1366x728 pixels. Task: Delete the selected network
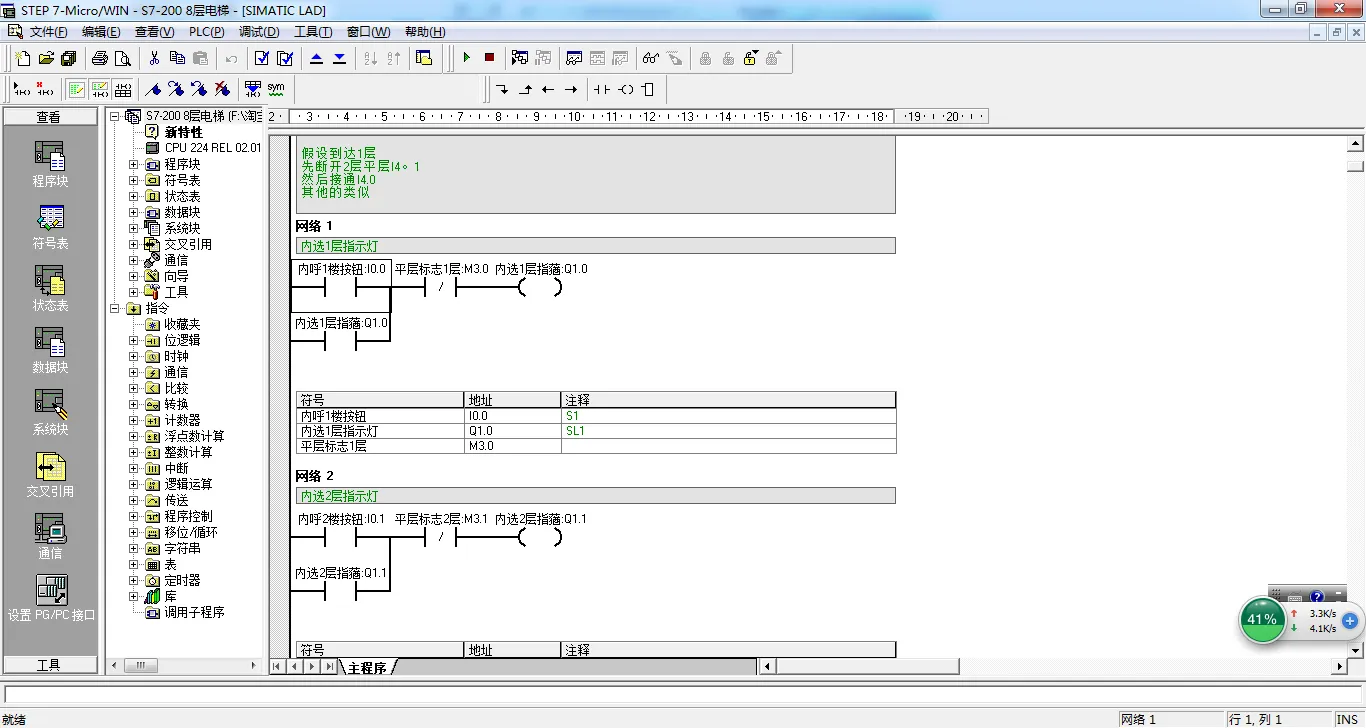pyautogui.click(x=43, y=89)
